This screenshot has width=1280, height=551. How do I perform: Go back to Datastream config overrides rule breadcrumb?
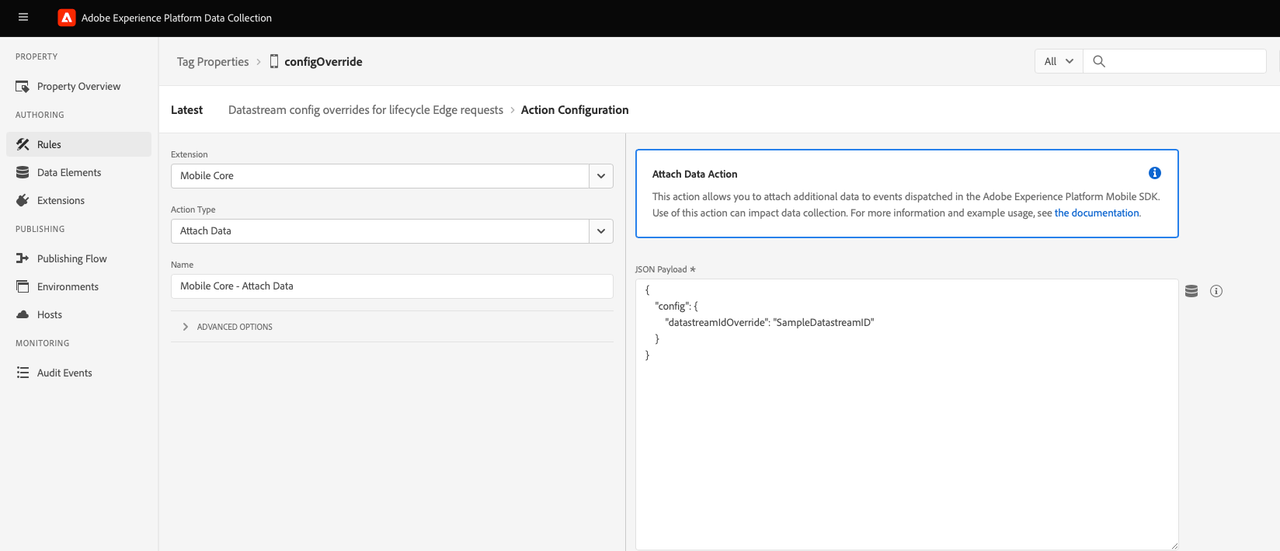pos(366,110)
